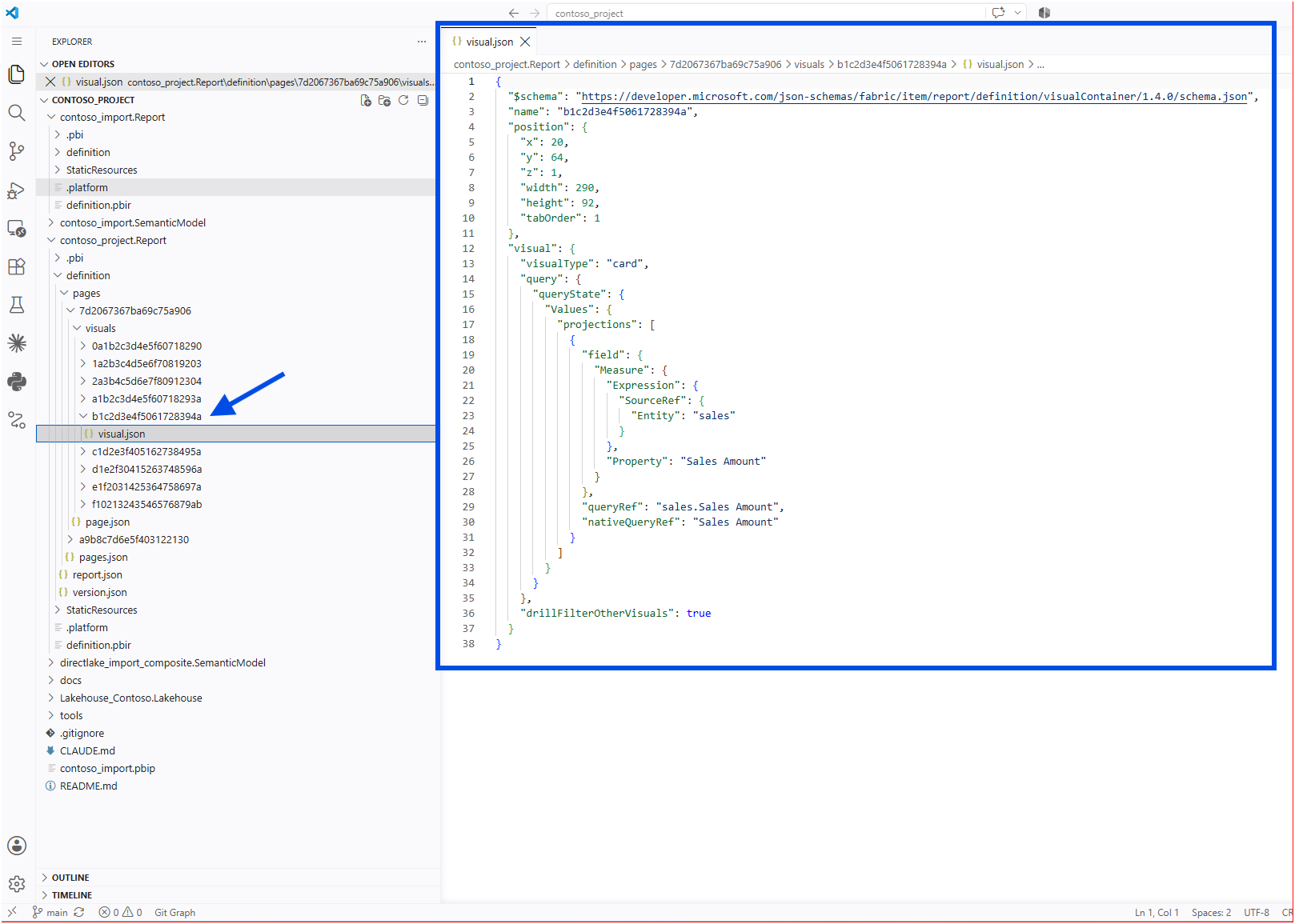Open Git Graph from status bar

pyautogui.click(x=174, y=912)
